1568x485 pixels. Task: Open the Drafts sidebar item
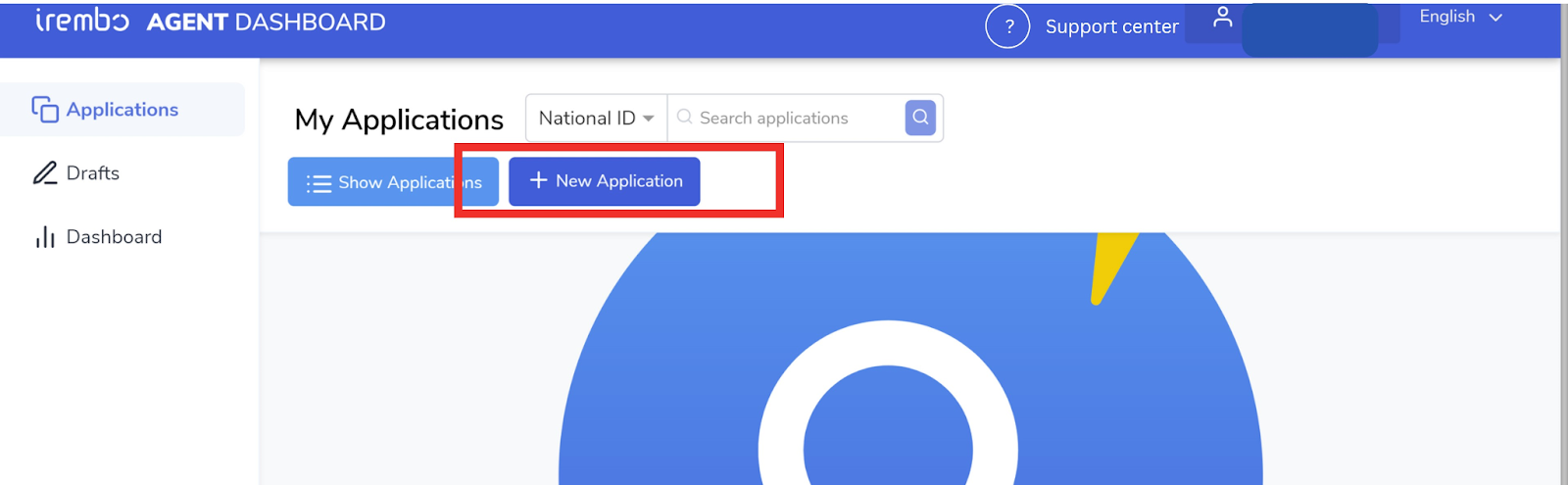92,173
